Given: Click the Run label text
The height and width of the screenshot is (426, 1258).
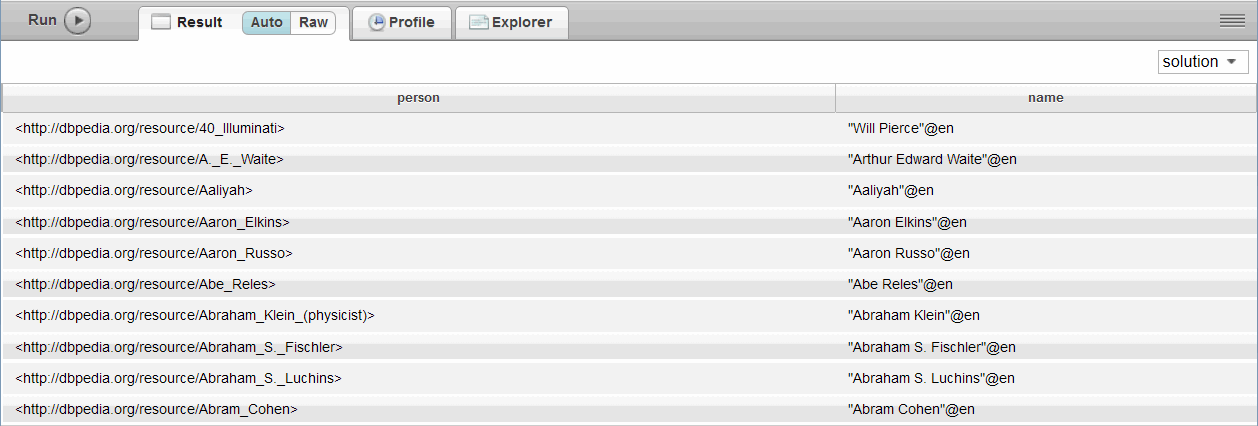Looking at the screenshot, I should pyautogui.click(x=42, y=20).
